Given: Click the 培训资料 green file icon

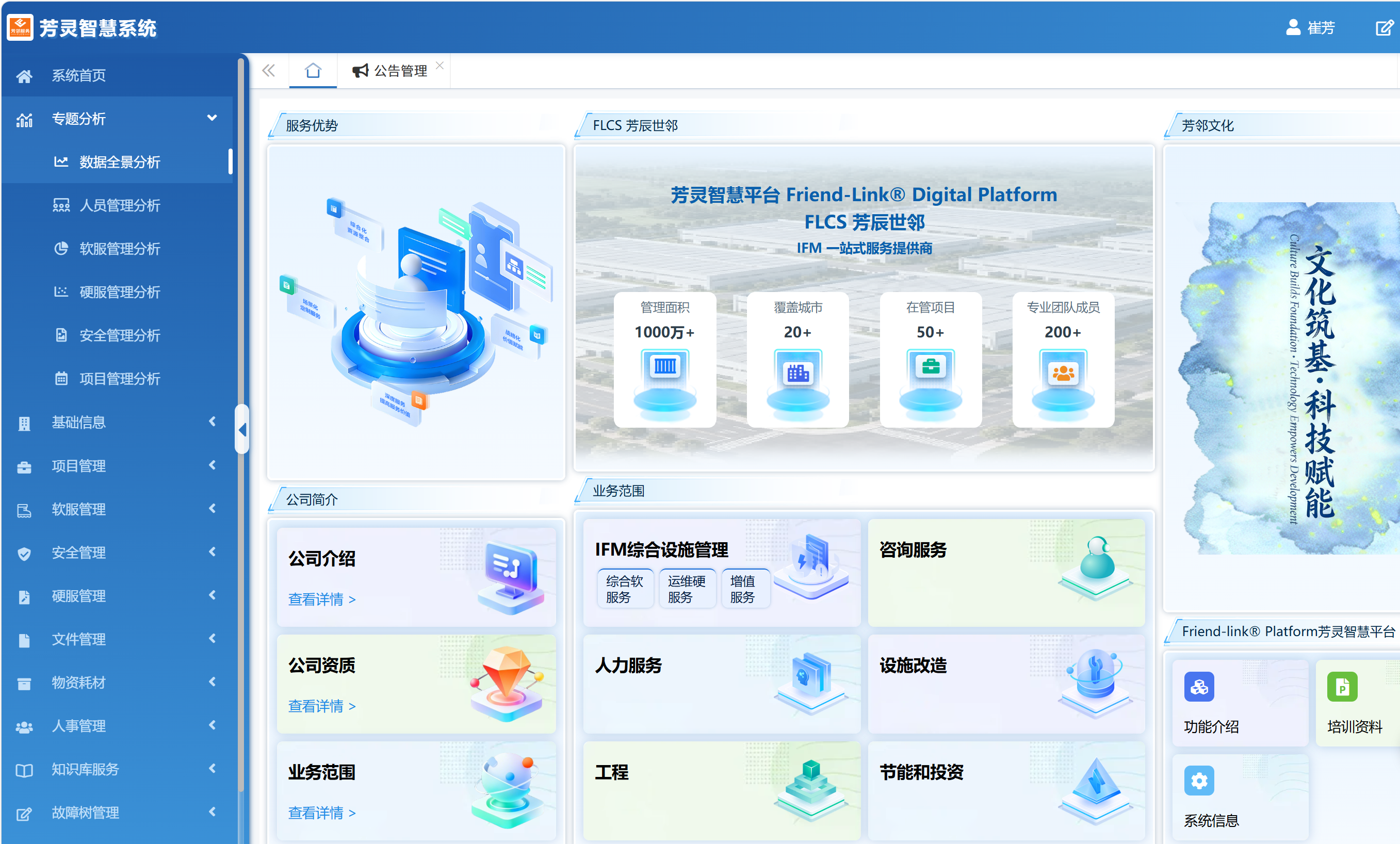Looking at the screenshot, I should (1342, 687).
